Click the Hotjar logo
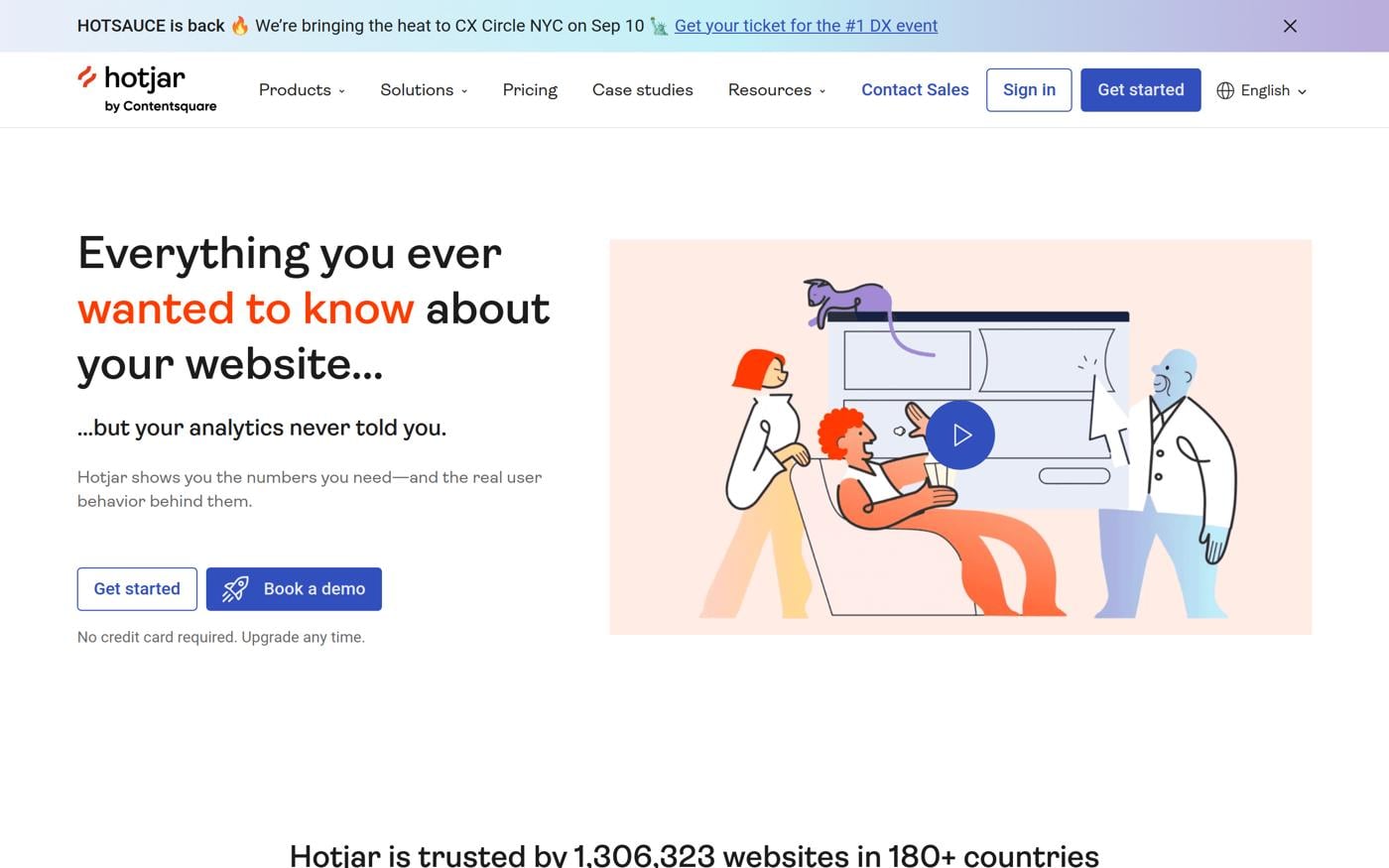This screenshot has width=1389, height=868. click(145, 77)
